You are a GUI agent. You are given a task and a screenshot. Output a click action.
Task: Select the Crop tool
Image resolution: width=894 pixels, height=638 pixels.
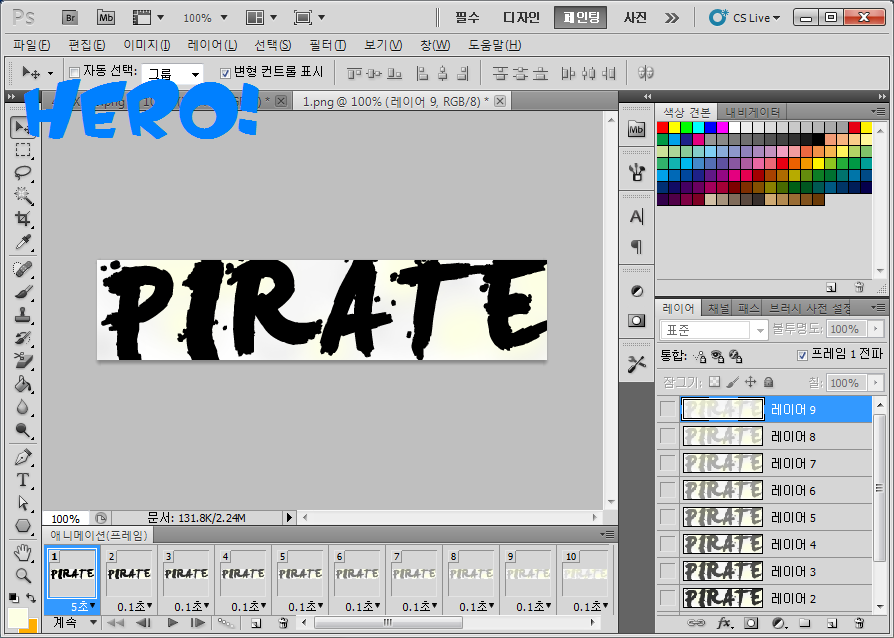click(x=23, y=218)
